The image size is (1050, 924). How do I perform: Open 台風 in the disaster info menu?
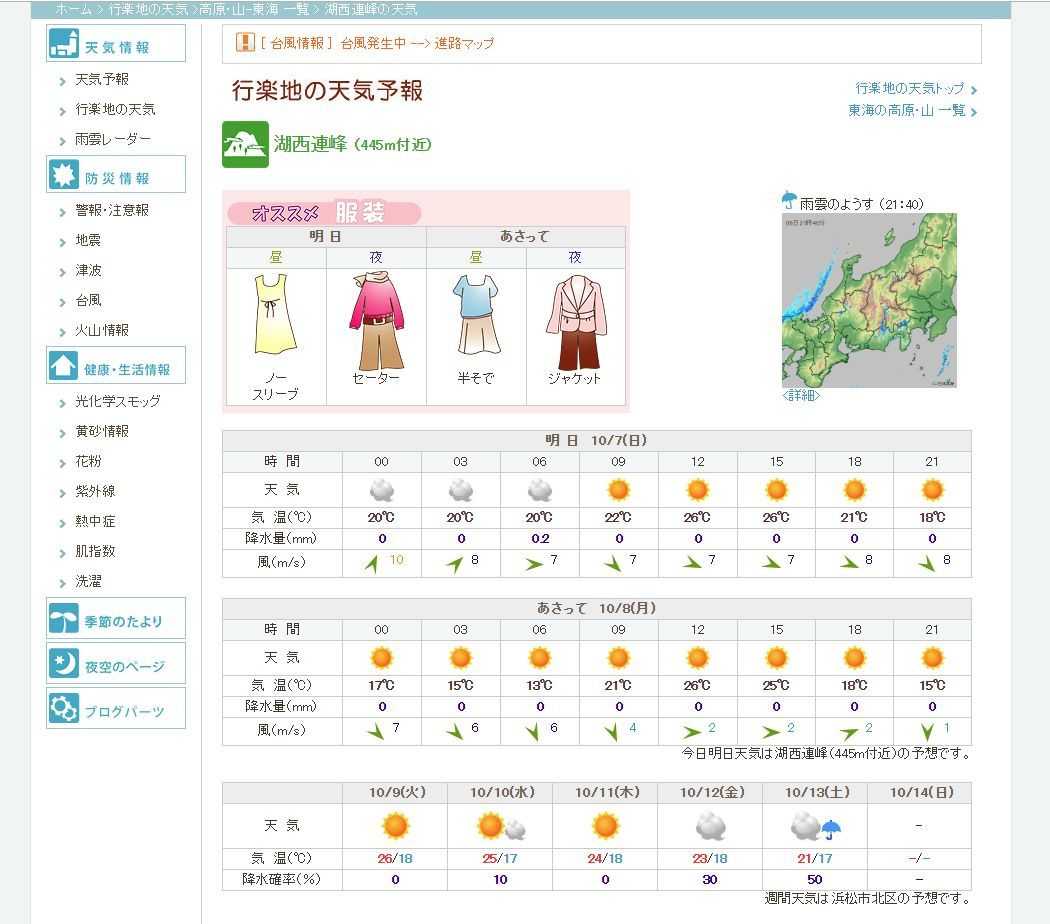(x=88, y=300)
